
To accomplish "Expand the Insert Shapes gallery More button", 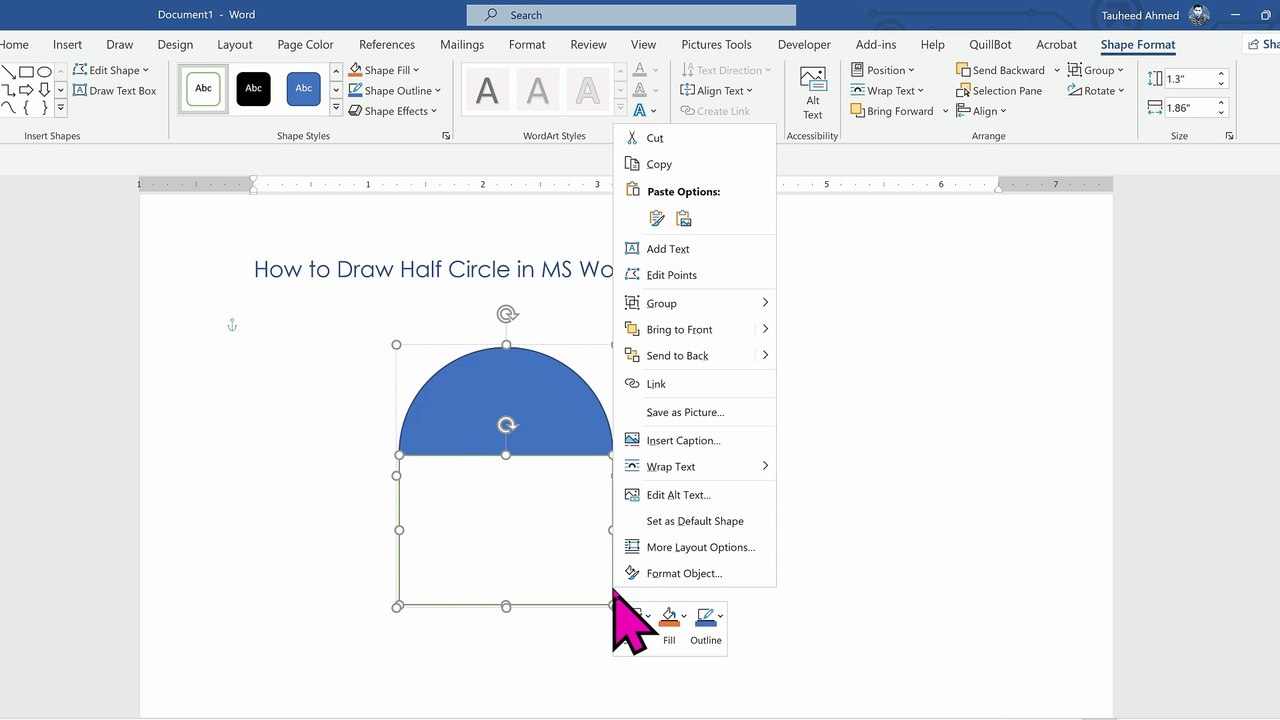I will click(60, 108).
